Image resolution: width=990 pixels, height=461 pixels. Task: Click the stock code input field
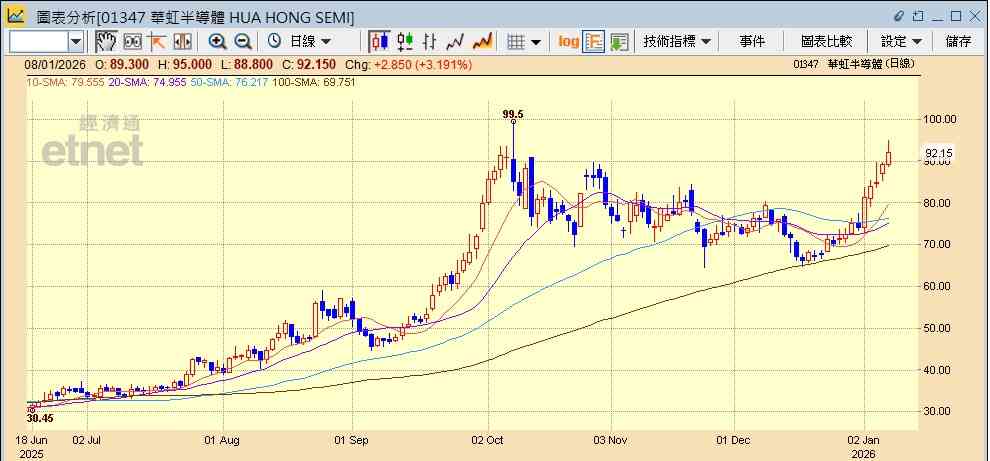tap(39, 42)
